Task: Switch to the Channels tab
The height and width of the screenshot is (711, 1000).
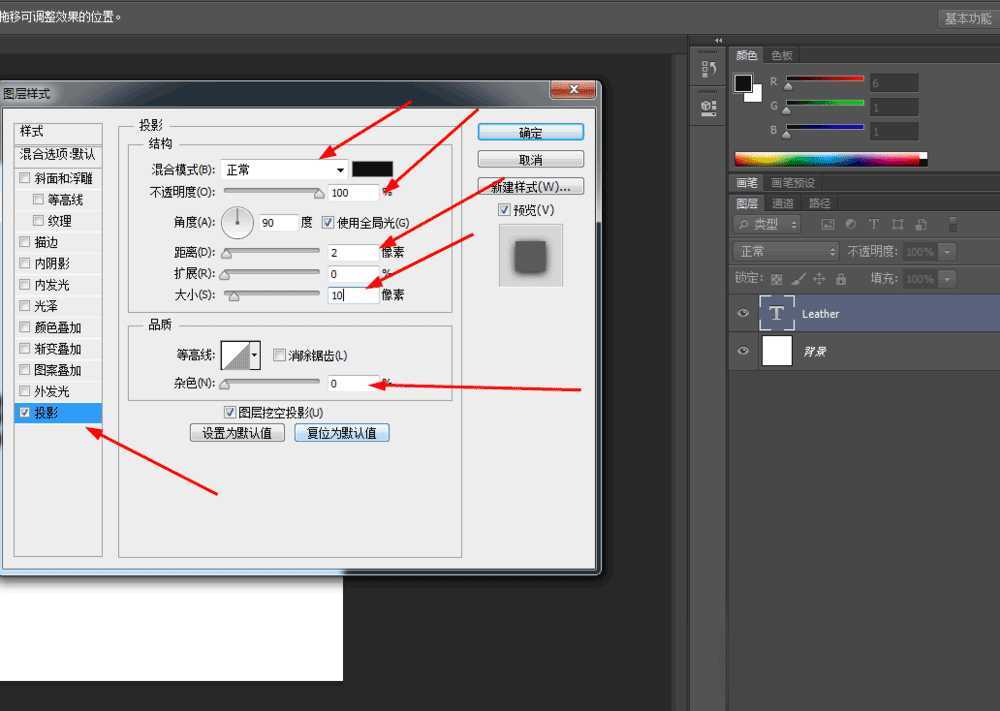Action: [x=782, y=202]
